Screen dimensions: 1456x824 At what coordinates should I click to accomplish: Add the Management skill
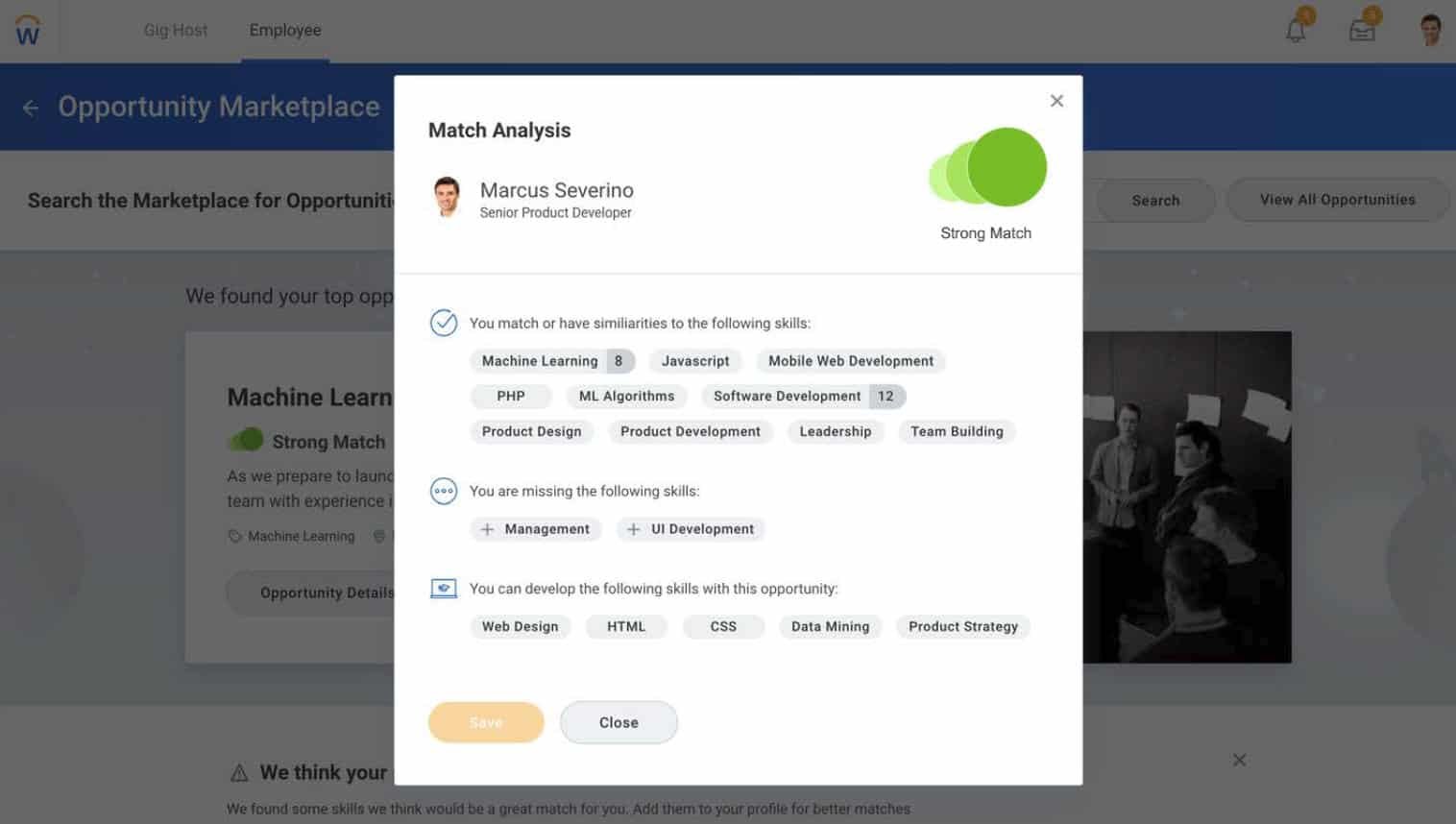pyautogui.click(x=535, y=529)
